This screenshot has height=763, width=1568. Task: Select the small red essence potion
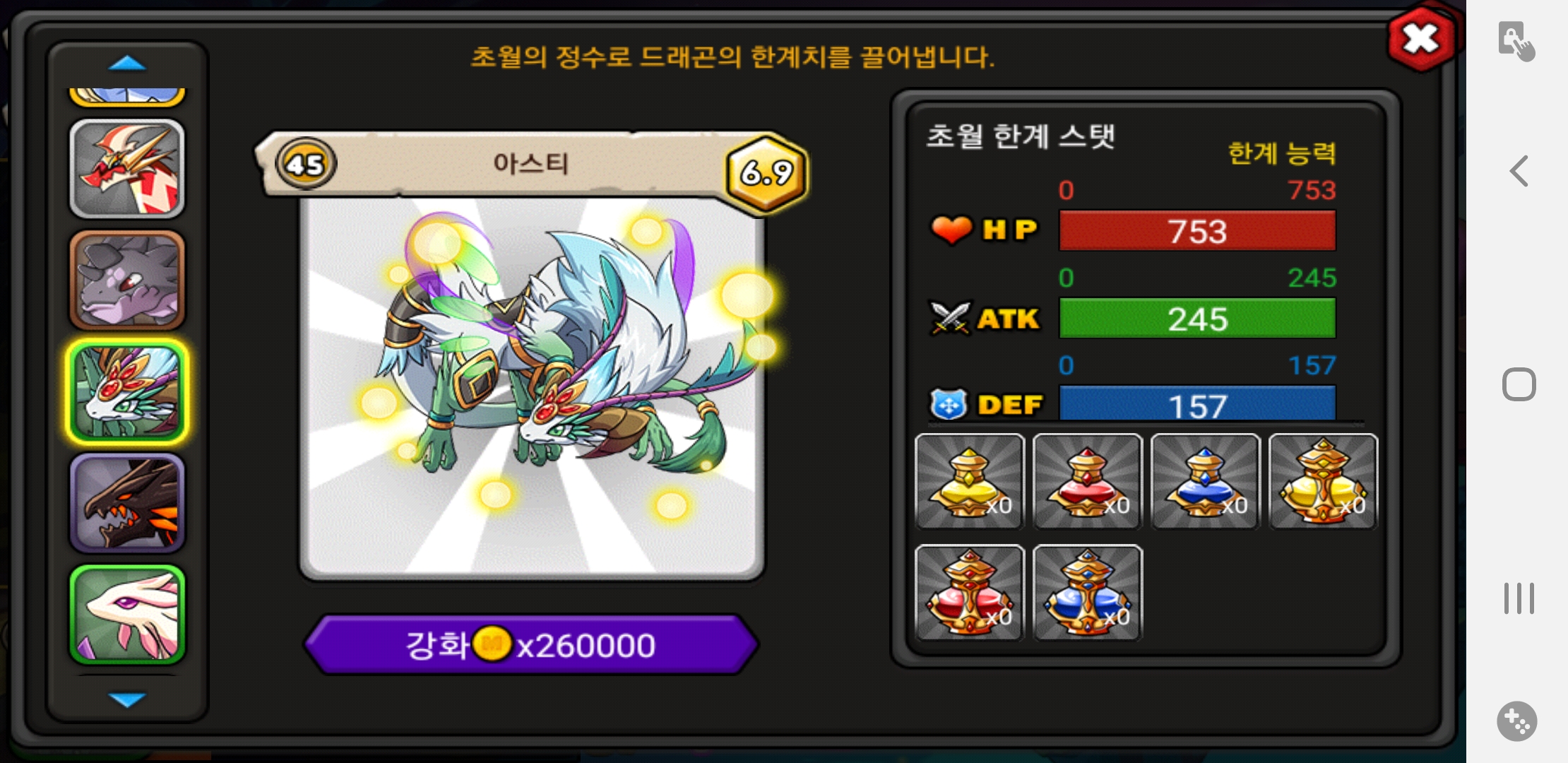(x=1087, y=481)
